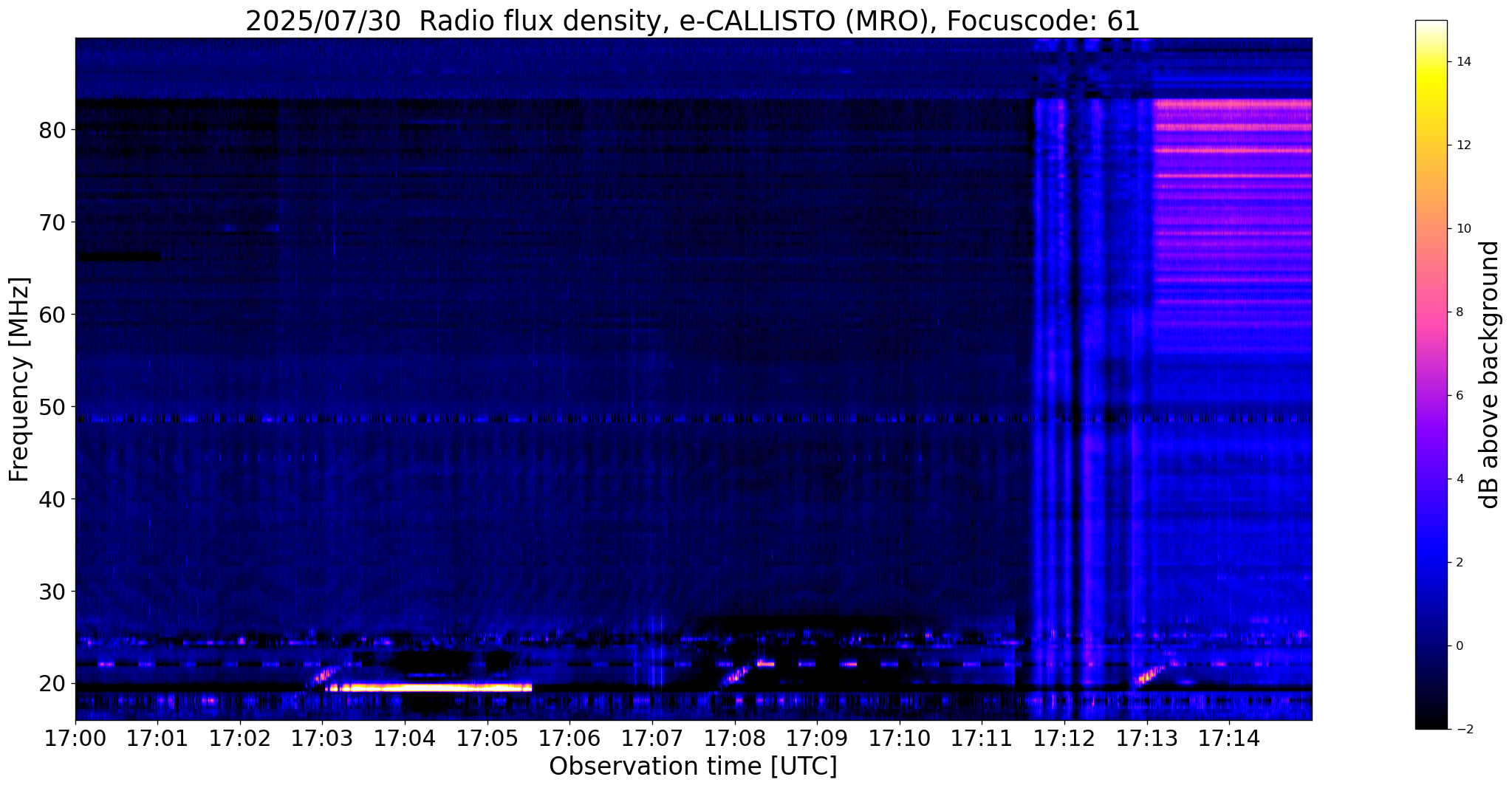
Task: Select the 17:04 time tick label
Action: pos(405,739)
